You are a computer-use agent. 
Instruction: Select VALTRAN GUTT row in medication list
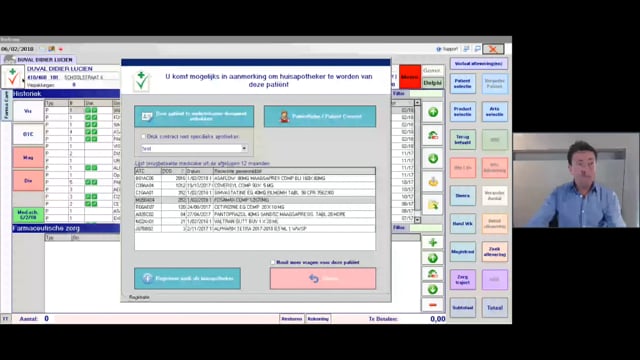tap(255, 221)
